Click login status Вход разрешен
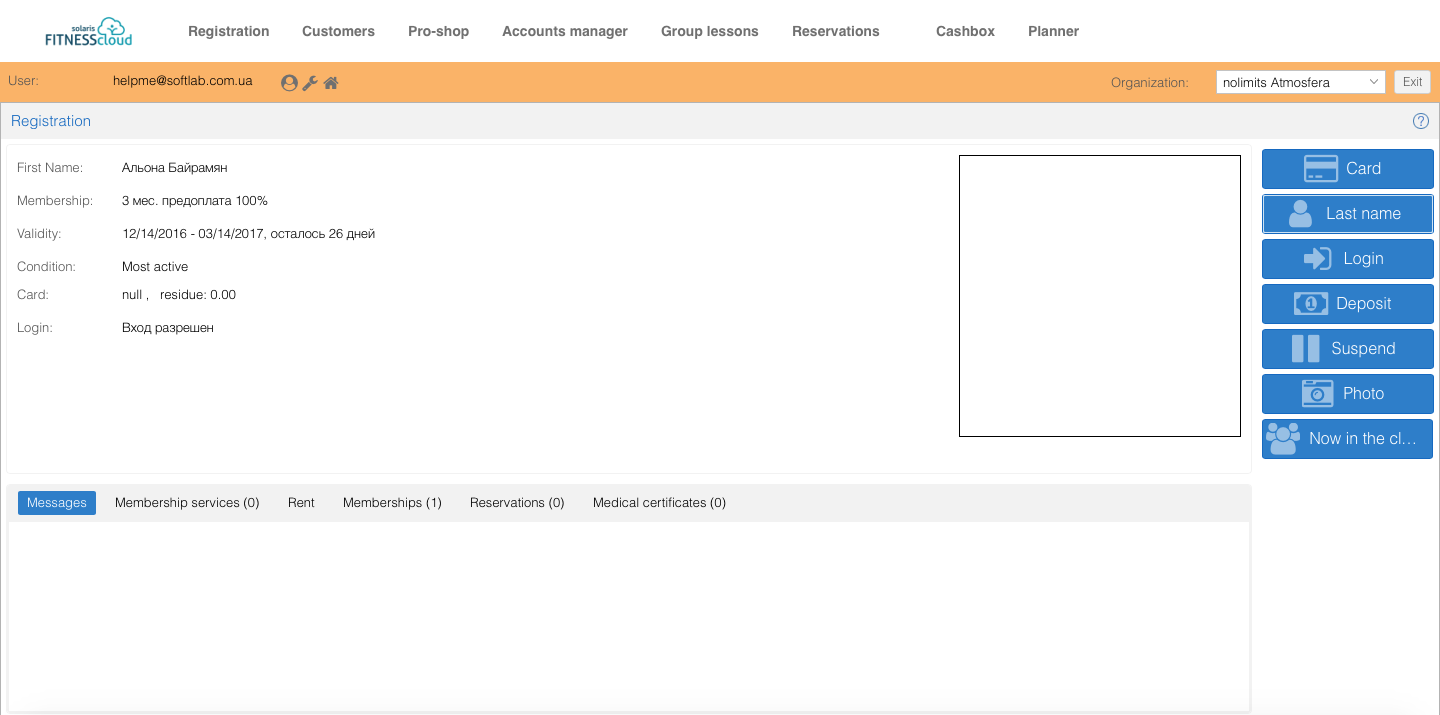Image resolution: width=1440 pixels, height=715 pixels. [168, 328]
